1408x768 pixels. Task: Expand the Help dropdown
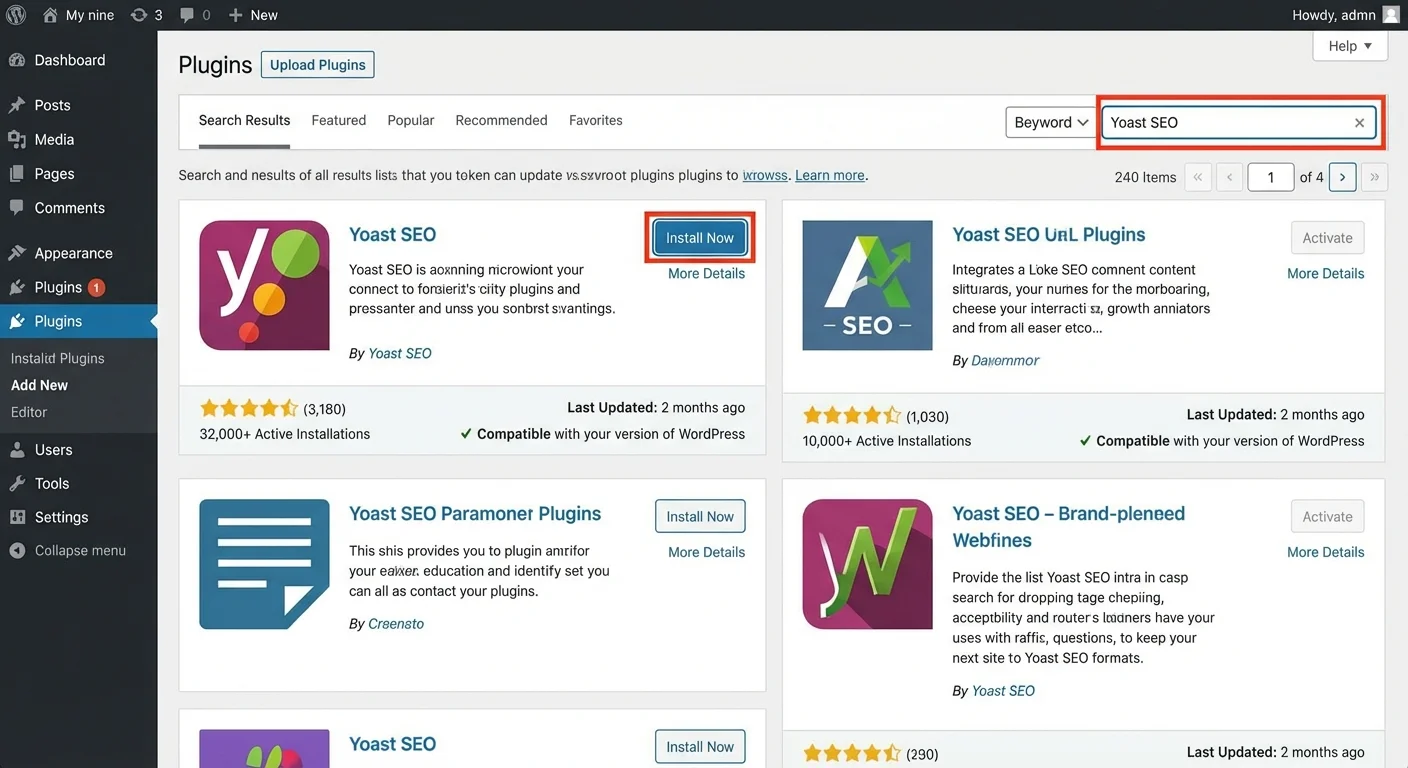[1350, 46]
